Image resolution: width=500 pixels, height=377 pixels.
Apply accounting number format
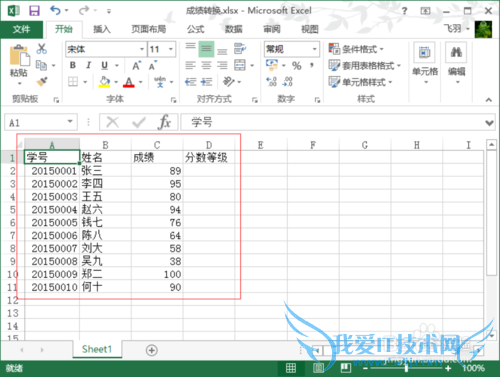[272, 65]
